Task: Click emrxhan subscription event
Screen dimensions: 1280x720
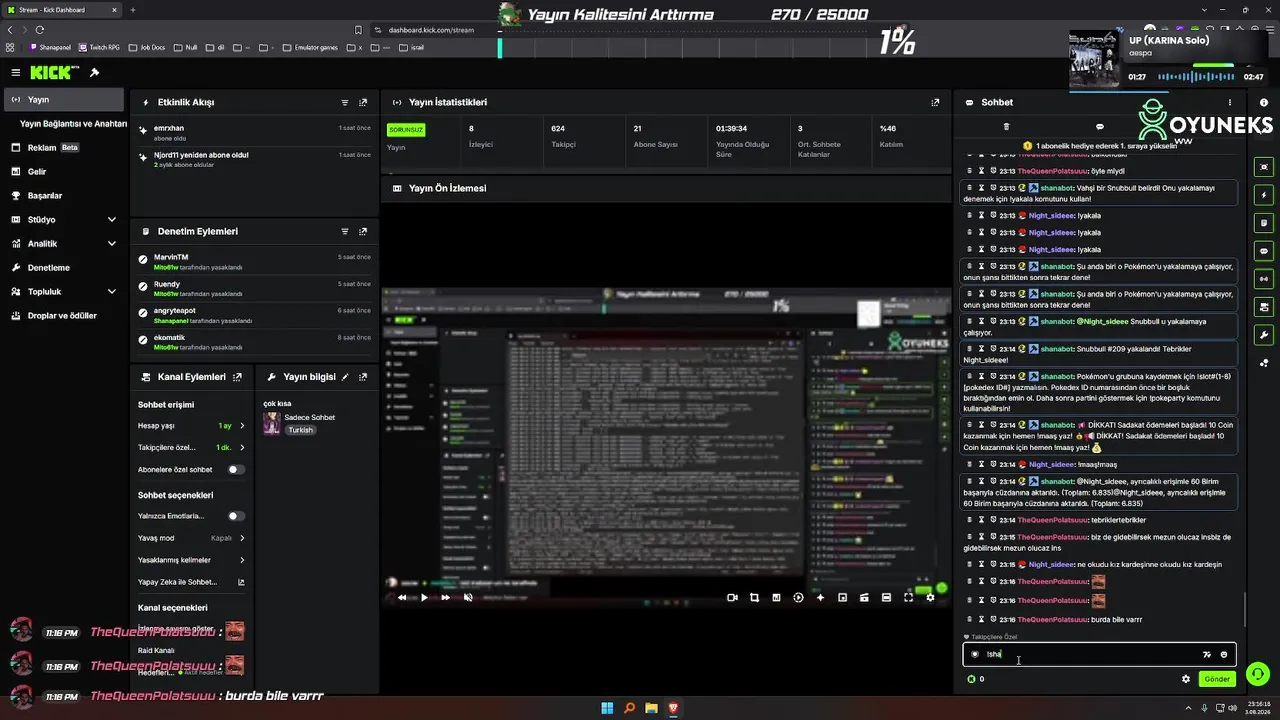Action: pyautogui.click(x=255, y=133)
